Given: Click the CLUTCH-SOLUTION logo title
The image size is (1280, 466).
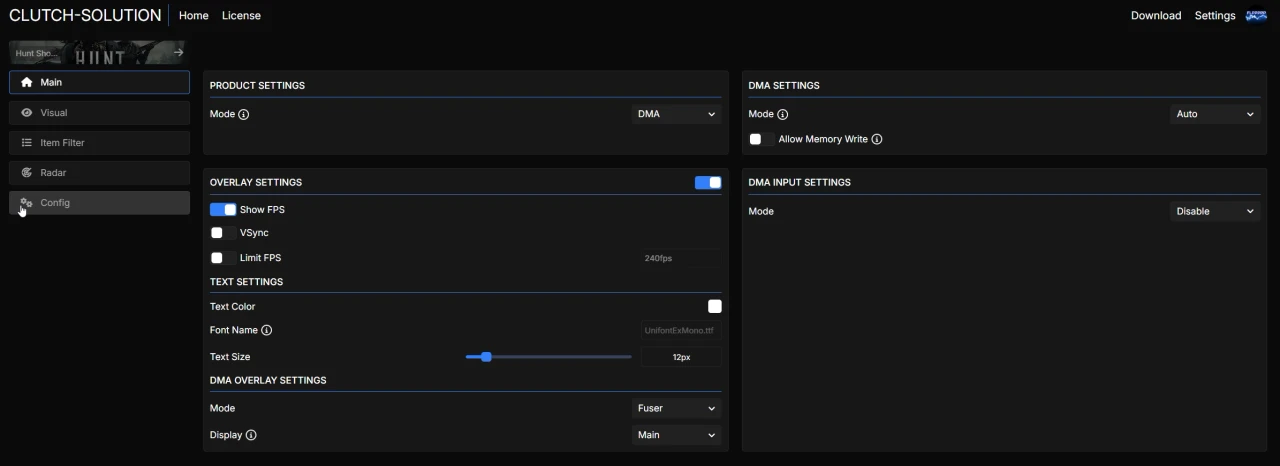Looking at the screenshot, I should click(85, 16).
